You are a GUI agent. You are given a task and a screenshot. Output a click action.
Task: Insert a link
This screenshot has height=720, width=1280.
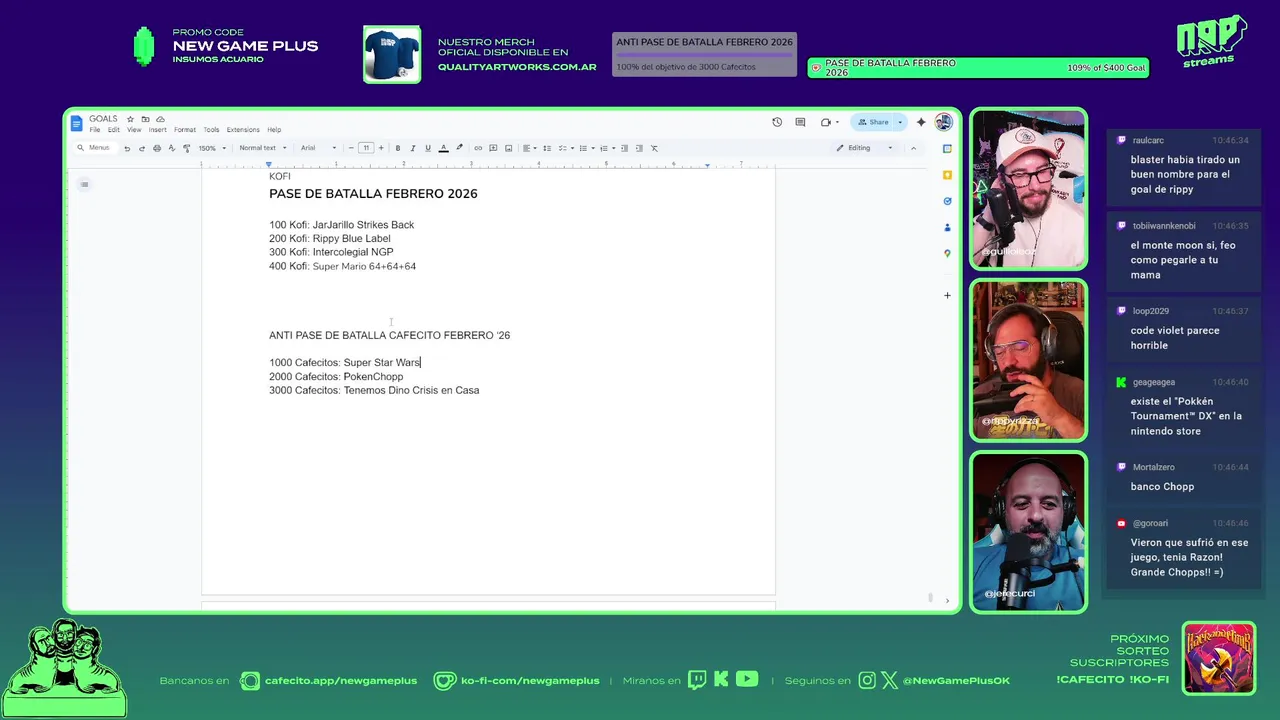coord(478,148)
